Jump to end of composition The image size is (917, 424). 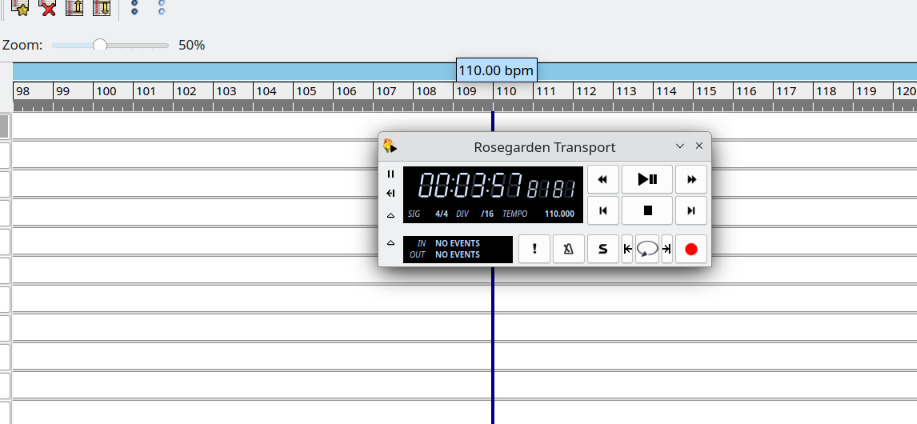coord(691,211)
